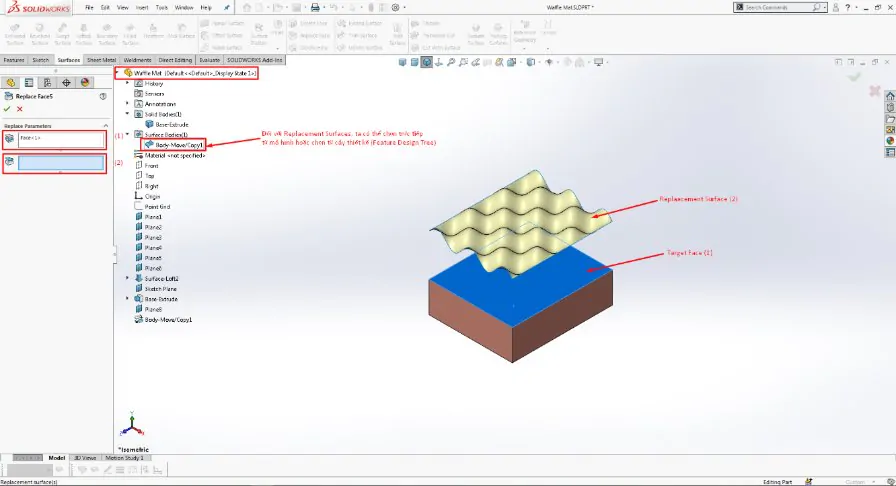
Task: Collapse the Replace Parameters section
Action: (105, 126)
